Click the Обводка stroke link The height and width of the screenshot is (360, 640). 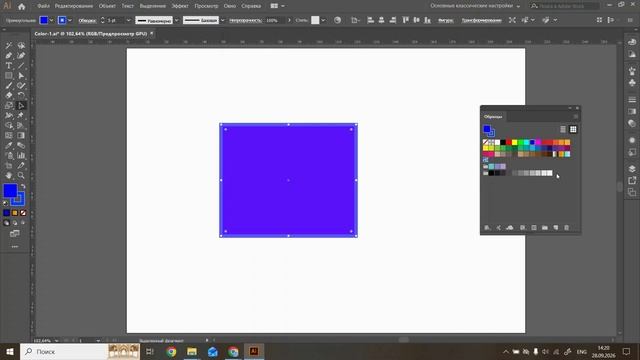[x=87, y=20]
